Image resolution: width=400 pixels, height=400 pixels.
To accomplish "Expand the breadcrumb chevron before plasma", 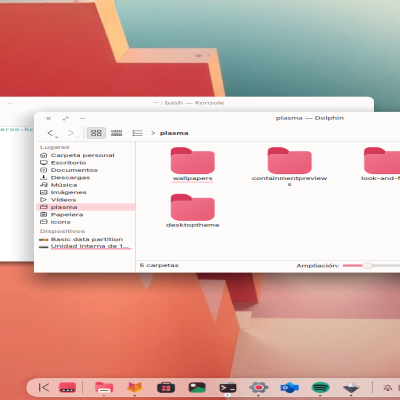I will click(x=153, y=133).
